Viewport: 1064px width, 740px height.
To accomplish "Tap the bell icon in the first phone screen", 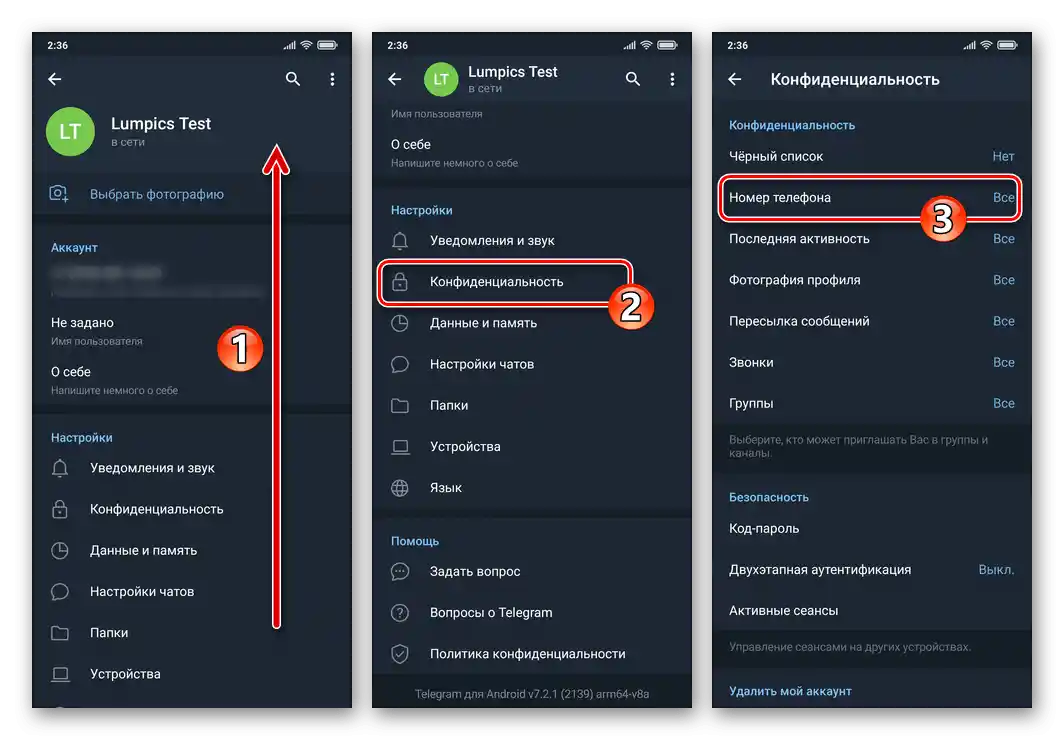I will pos(60,468).
